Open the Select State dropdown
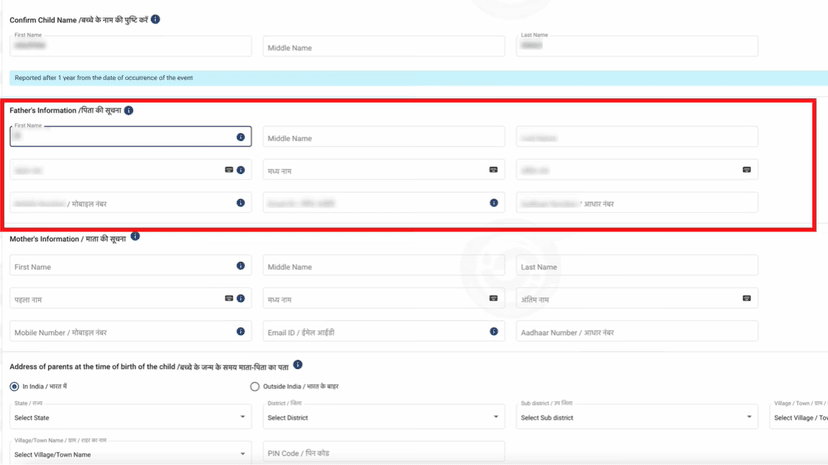828x465 pixels. (x=130, y=417)
